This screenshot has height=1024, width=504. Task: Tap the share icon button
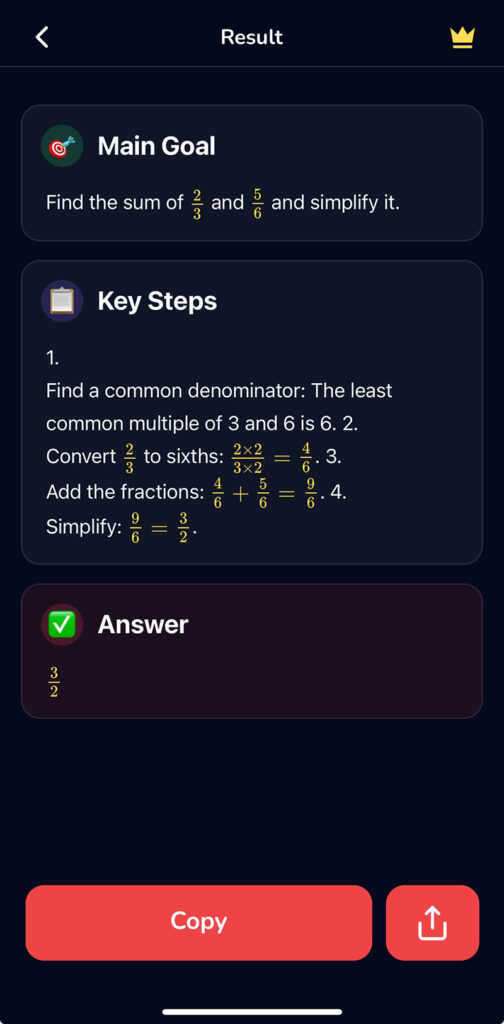[x=432, y=922]
